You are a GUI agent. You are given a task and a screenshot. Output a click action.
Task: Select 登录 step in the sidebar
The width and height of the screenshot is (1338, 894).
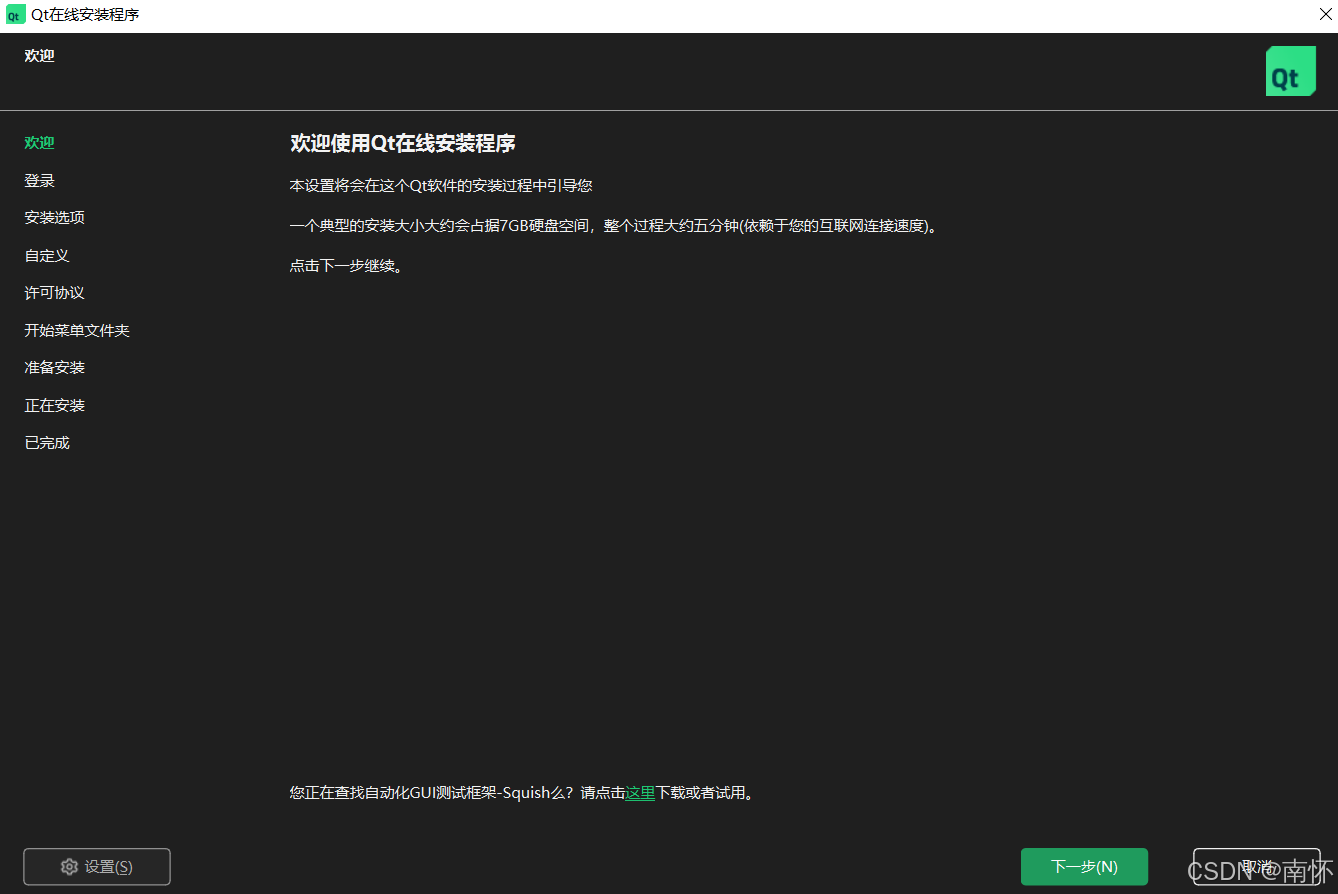(40, 181)
